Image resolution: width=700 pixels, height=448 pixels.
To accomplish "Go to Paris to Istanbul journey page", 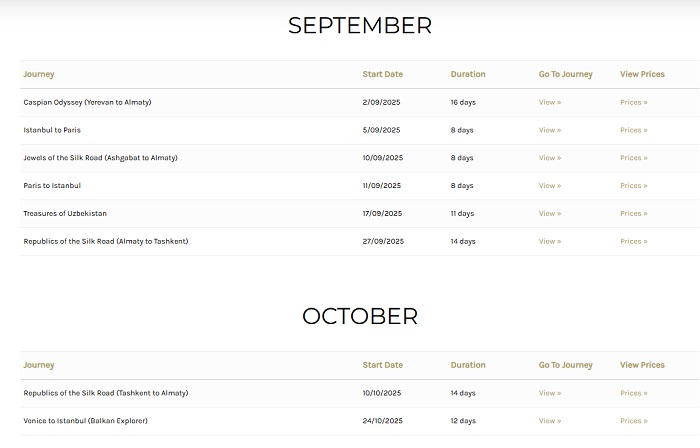I will (x=550, y=186).
